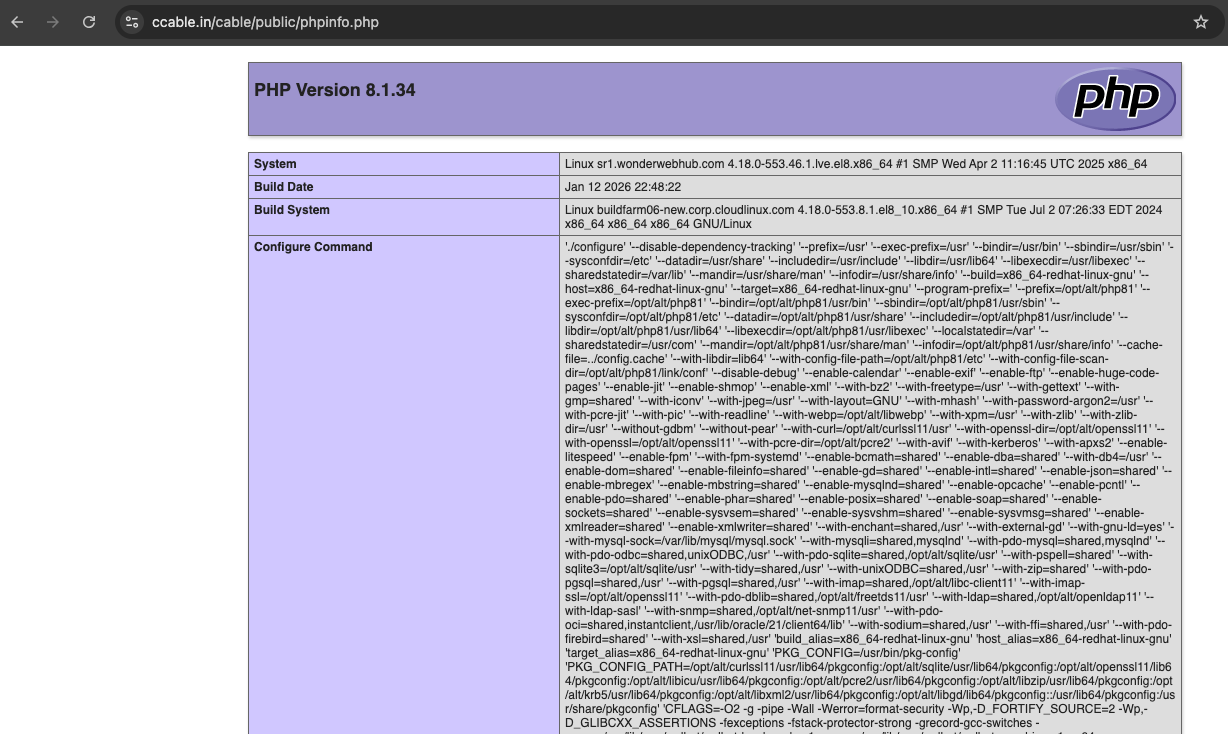This screenshot has width=1228, height=734.
Task: Click the PHP logo image
Action: coord(1115,99)
